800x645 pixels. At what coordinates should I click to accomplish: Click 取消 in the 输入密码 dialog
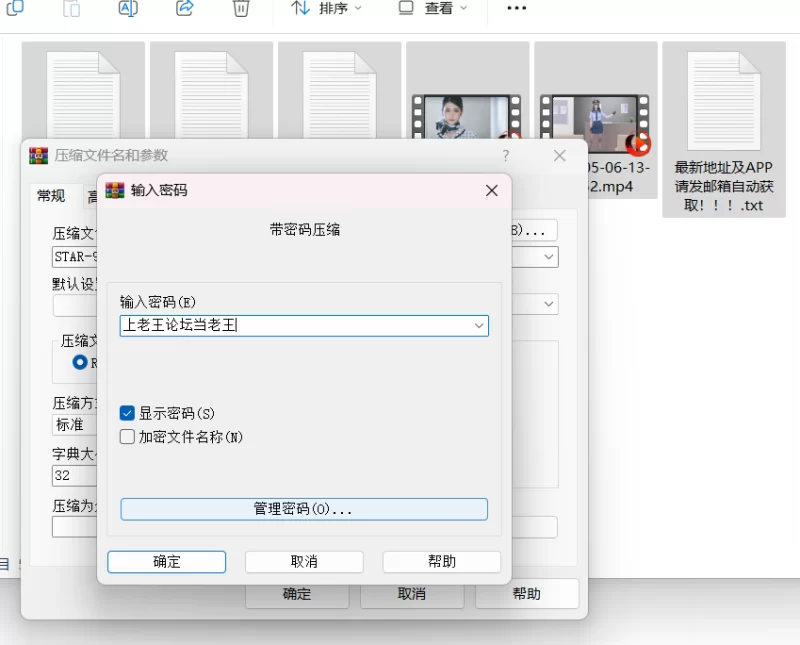point(304,562)
